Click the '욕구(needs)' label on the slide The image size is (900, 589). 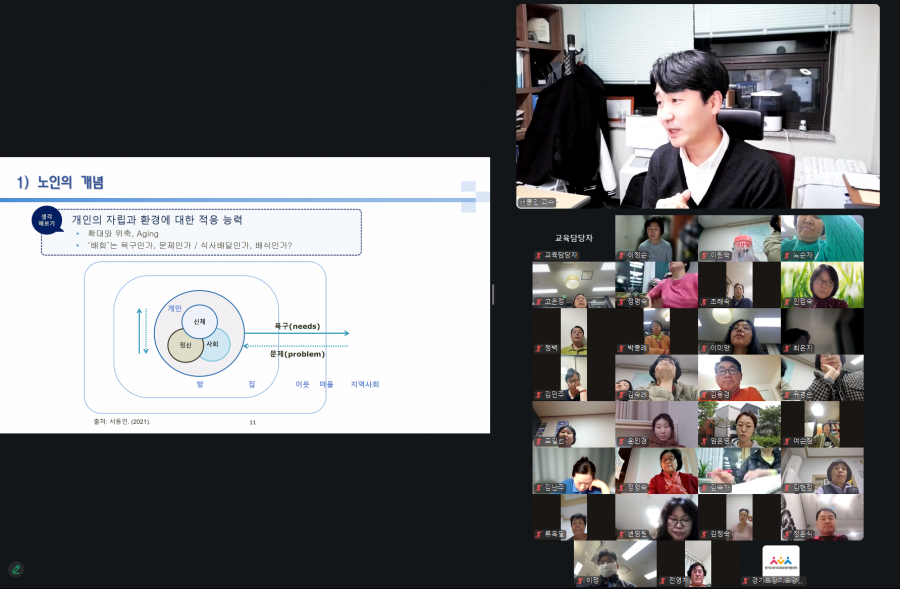297,325
